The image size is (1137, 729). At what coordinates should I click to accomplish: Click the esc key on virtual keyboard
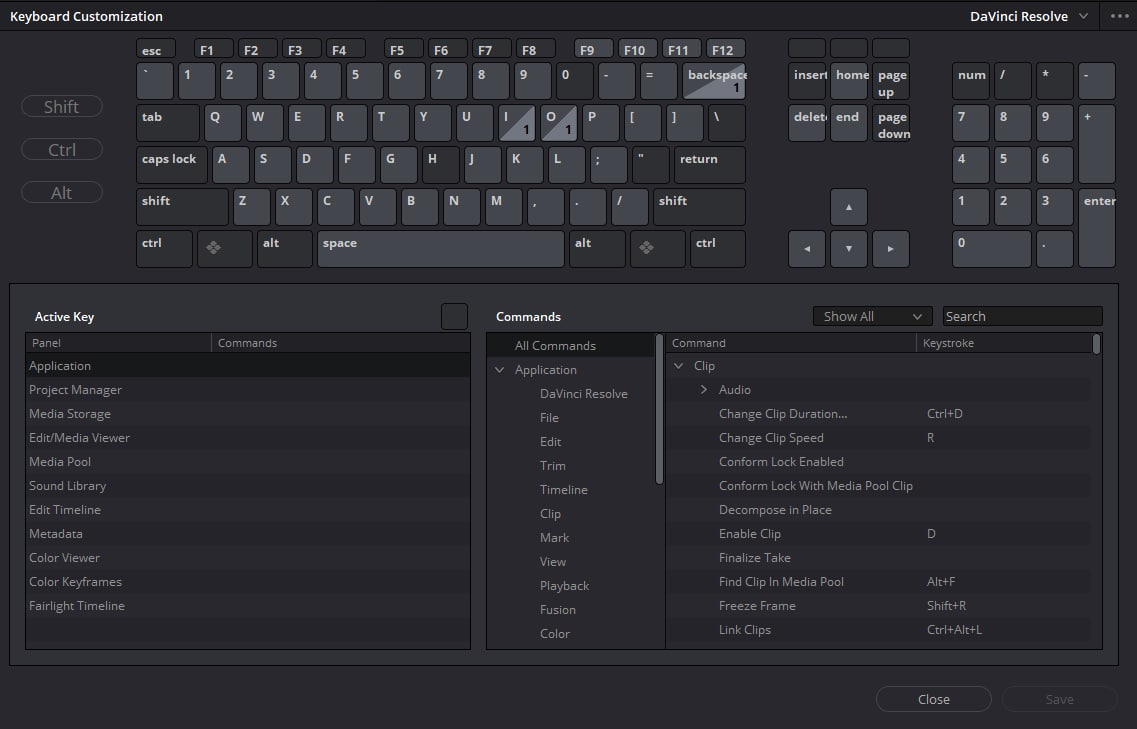coord(156,49)
